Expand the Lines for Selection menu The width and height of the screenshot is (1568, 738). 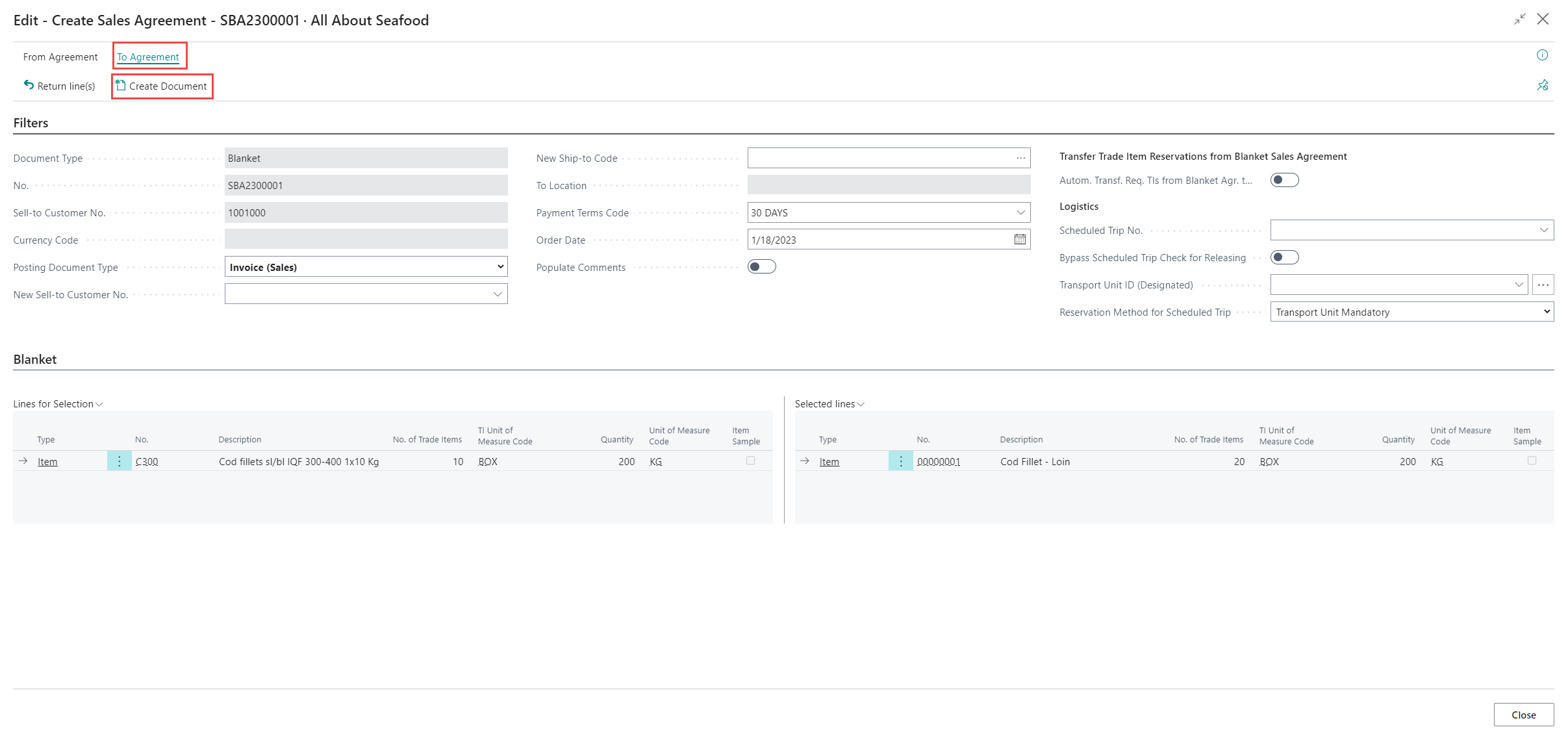point(58,404)
